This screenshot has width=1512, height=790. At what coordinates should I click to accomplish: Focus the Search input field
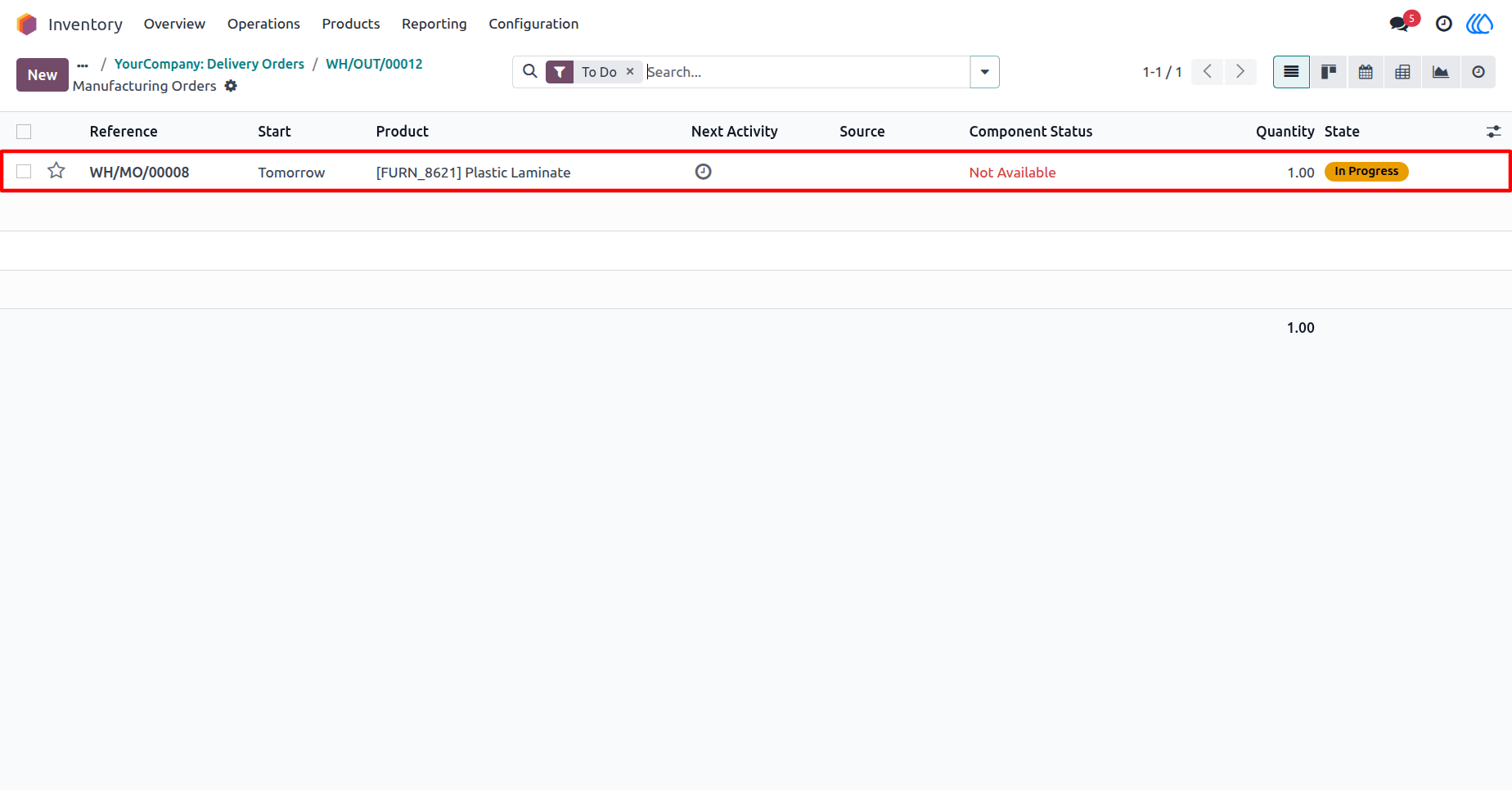[x=807, y=72]
